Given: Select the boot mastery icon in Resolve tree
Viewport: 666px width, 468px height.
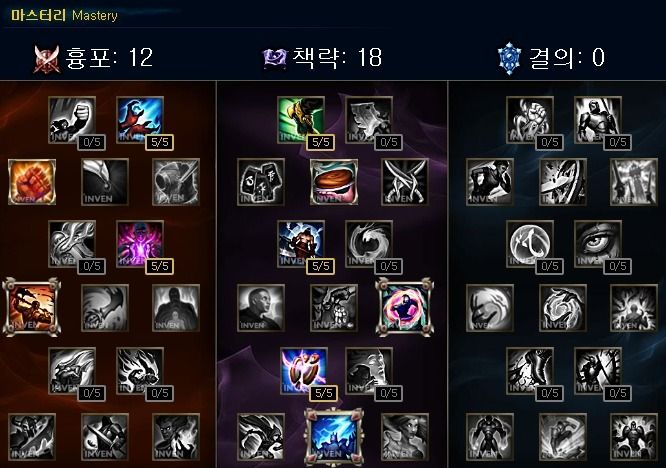Looking at the screenshot, I should [530, 371].
